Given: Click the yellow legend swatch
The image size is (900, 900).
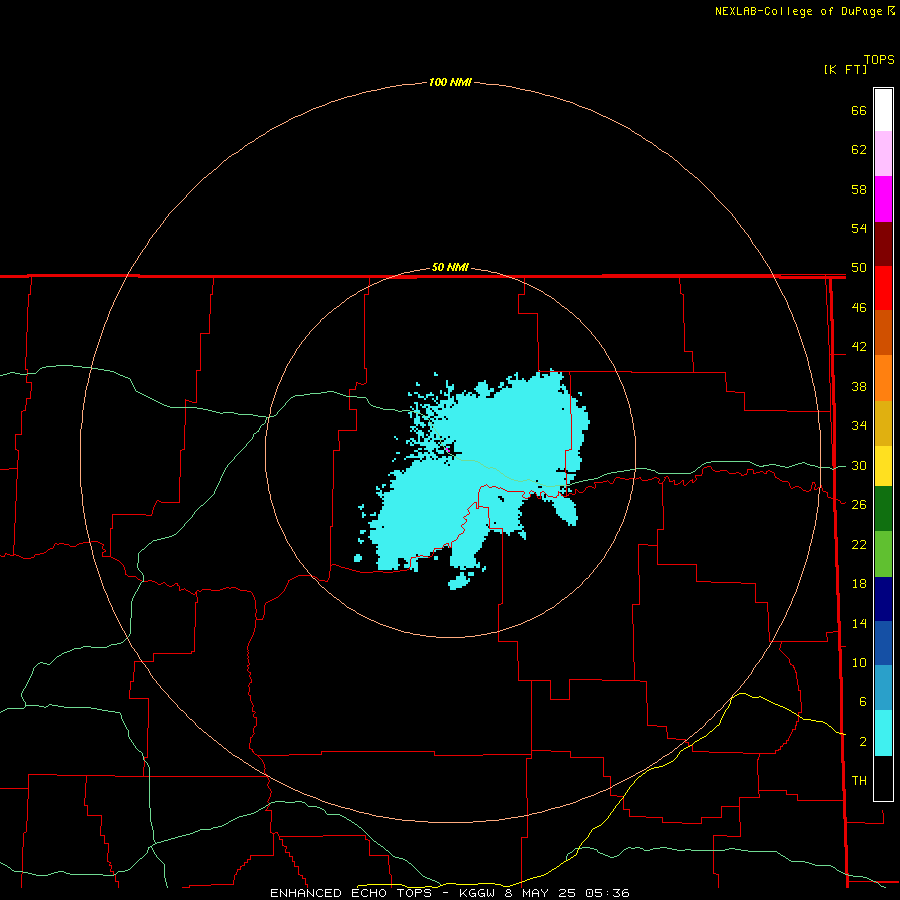Looking at the screenshot, I should [x=883, y=466].
